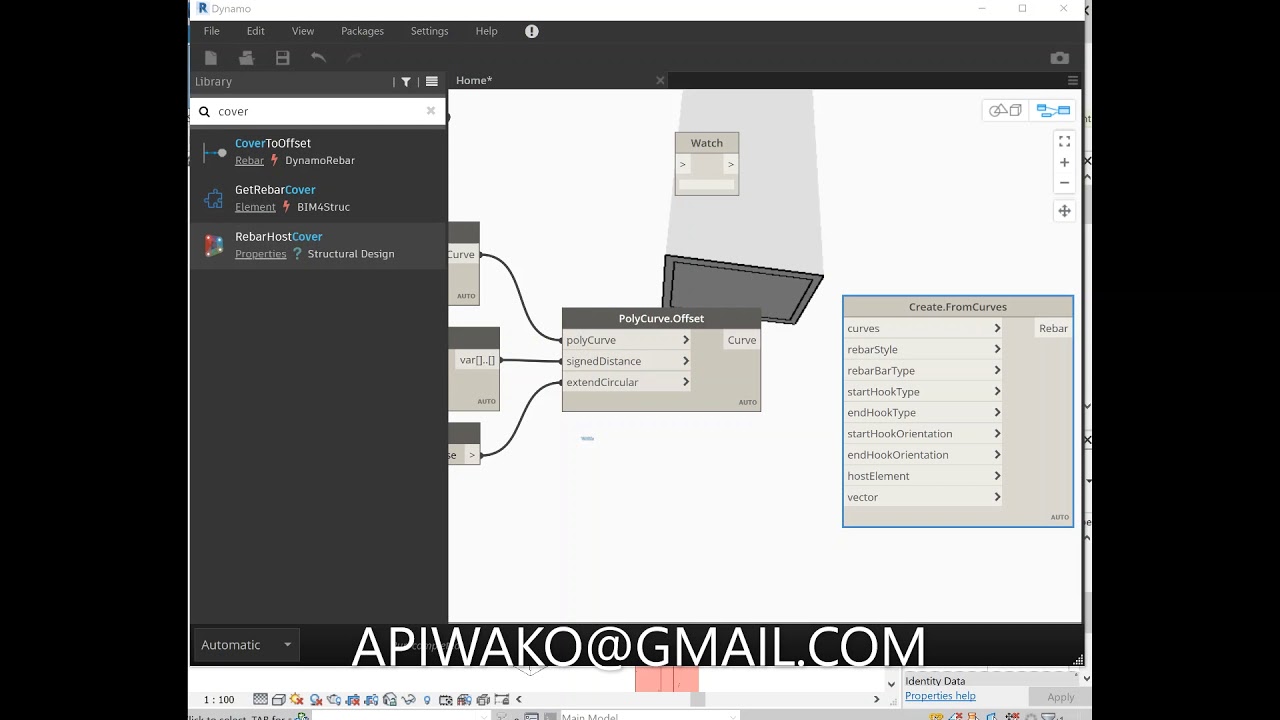Click curves input port arrow on Create.FromCurves
Image resolution: width=1280 pixels, height=720 pixels.
click(997, 328)
